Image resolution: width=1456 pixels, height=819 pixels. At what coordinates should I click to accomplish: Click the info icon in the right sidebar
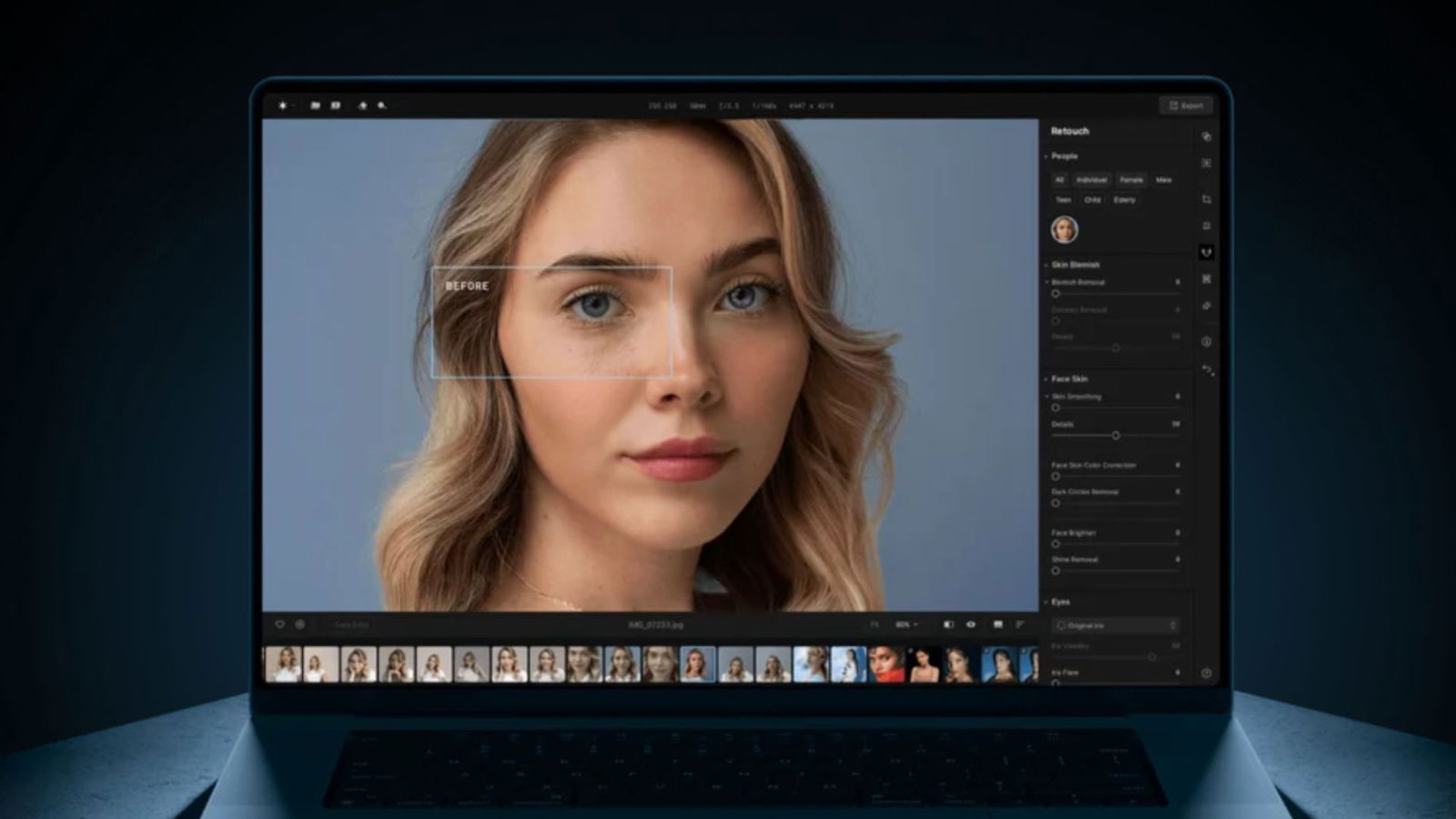coord(1208,340)
